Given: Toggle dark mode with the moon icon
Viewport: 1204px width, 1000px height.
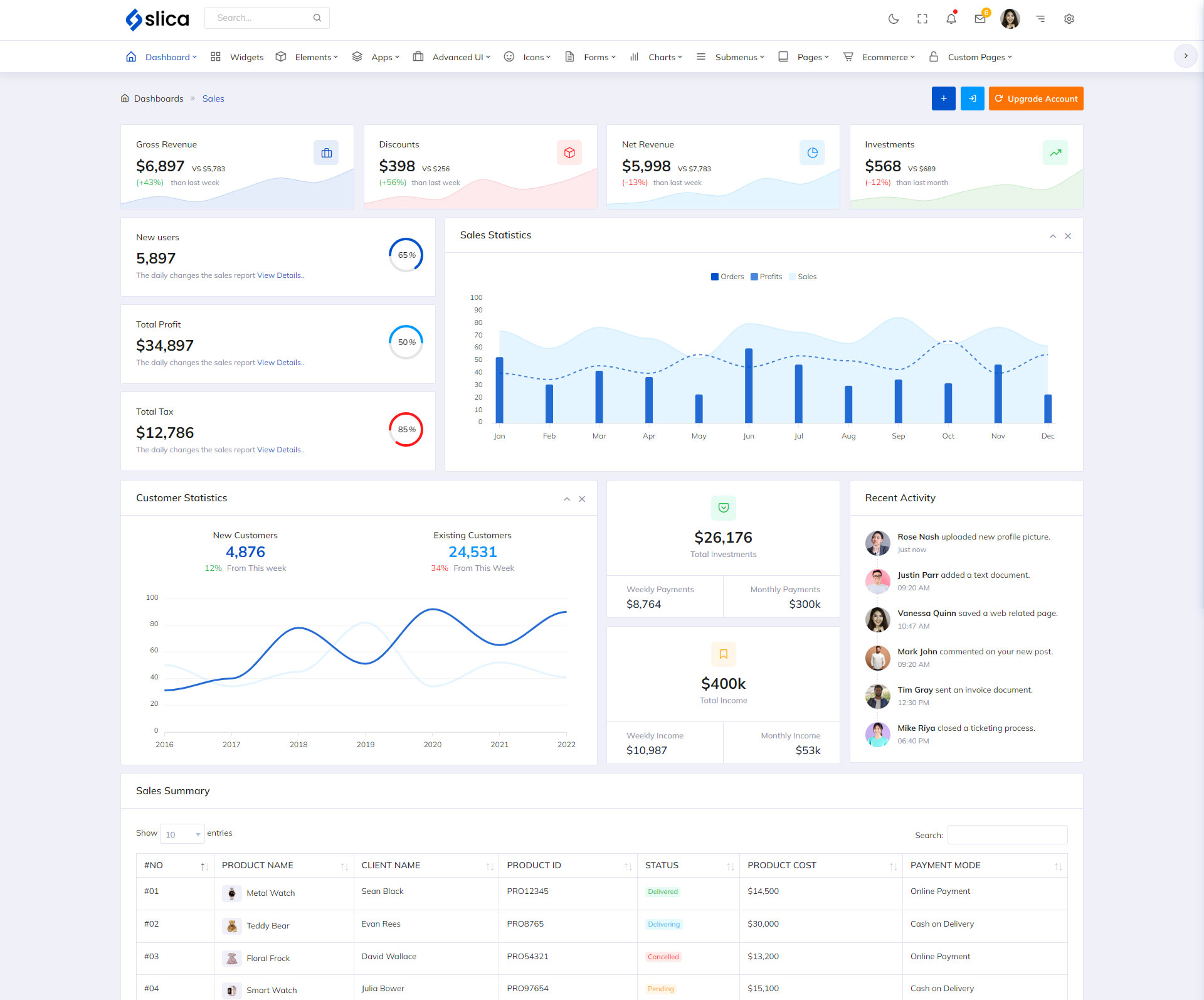Looking at the screenshot, I should tap(894, 19).
